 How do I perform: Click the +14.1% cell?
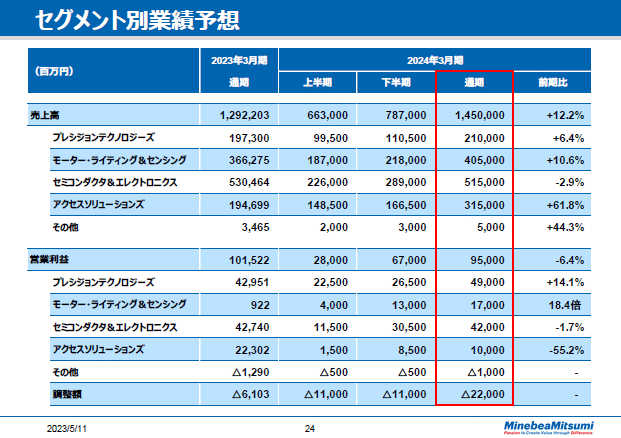565,282
